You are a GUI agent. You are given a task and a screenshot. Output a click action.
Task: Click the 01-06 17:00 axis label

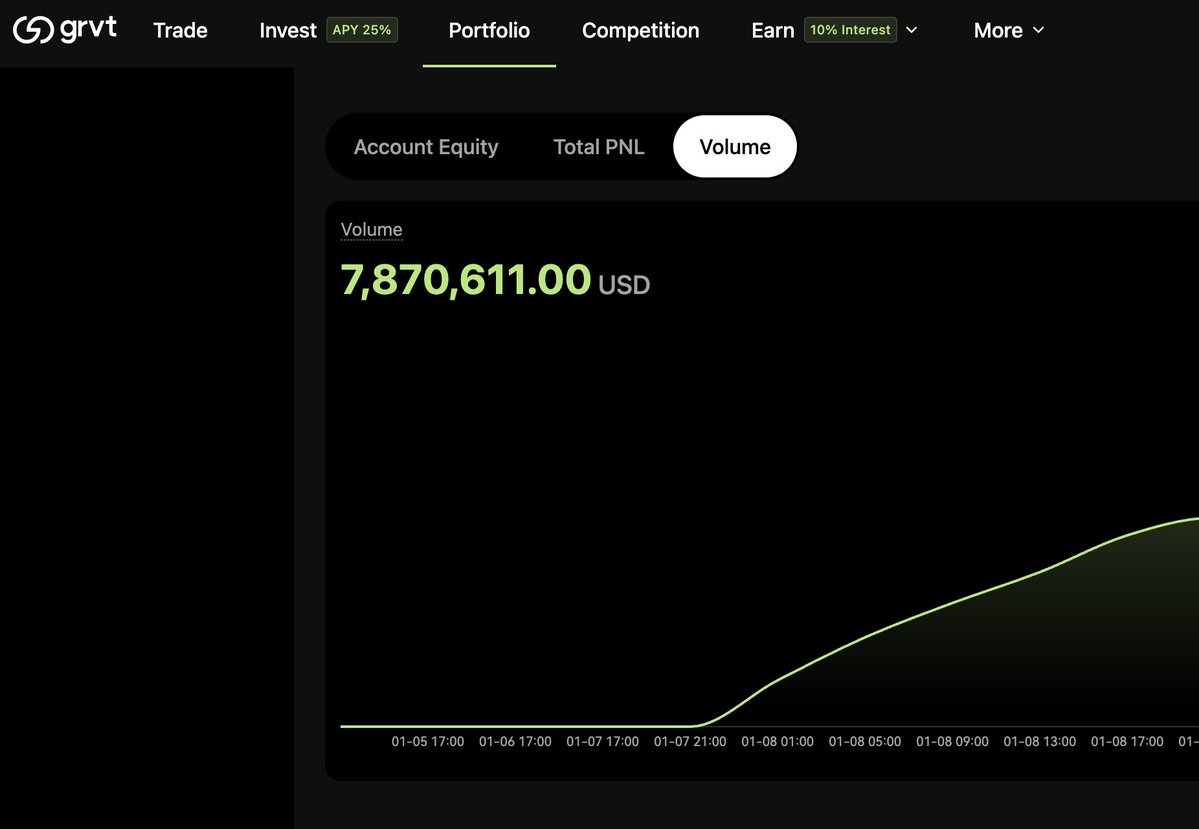pyautogui.click(x=515, y=741)
